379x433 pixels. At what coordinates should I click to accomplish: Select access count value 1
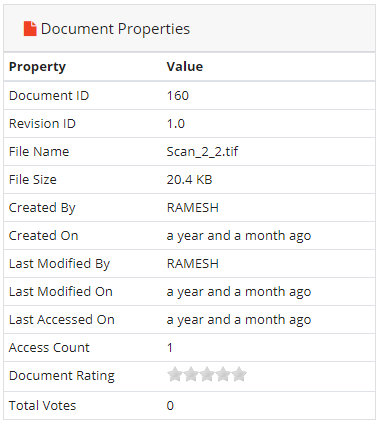[x=170, y=348]
